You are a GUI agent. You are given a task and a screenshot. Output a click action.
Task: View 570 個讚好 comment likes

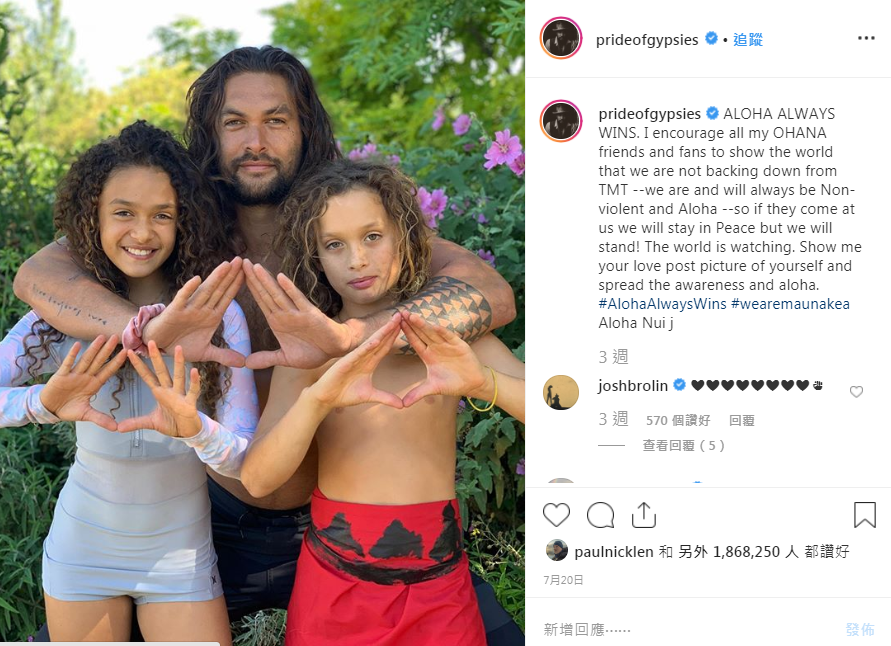(x=678, y=420)
